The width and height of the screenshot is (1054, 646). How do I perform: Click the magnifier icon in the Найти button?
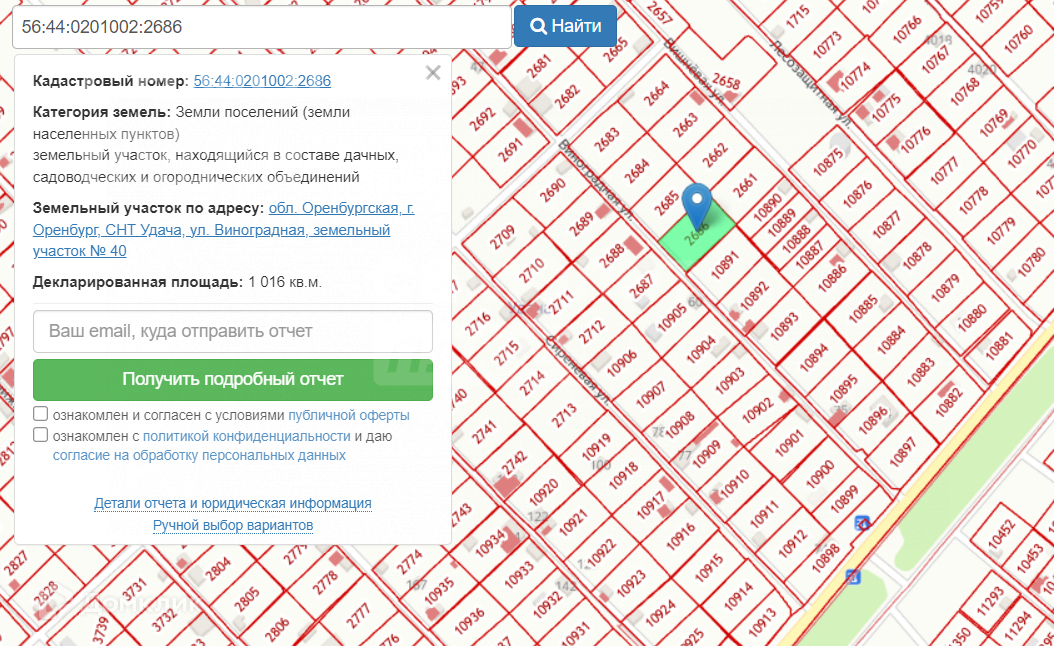(x=538, y=26)
